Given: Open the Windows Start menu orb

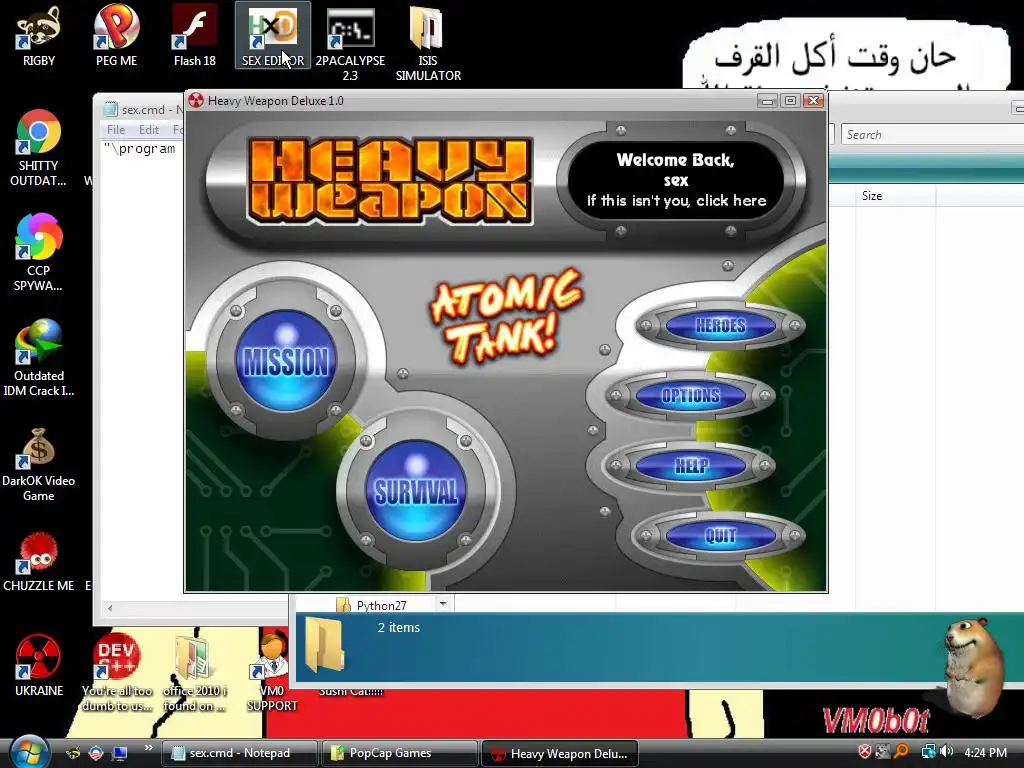Looking at the screenshot, I should tap(27, 752).
